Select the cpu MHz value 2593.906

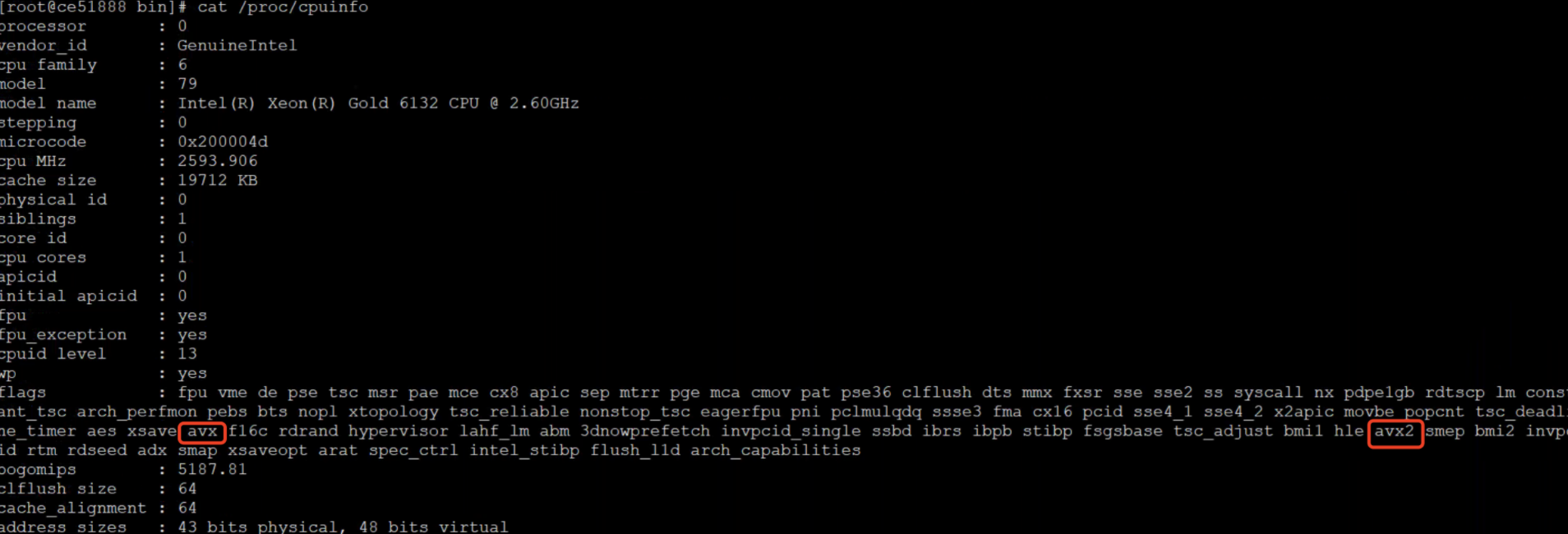pyautogui.click(x=218, y=161)
